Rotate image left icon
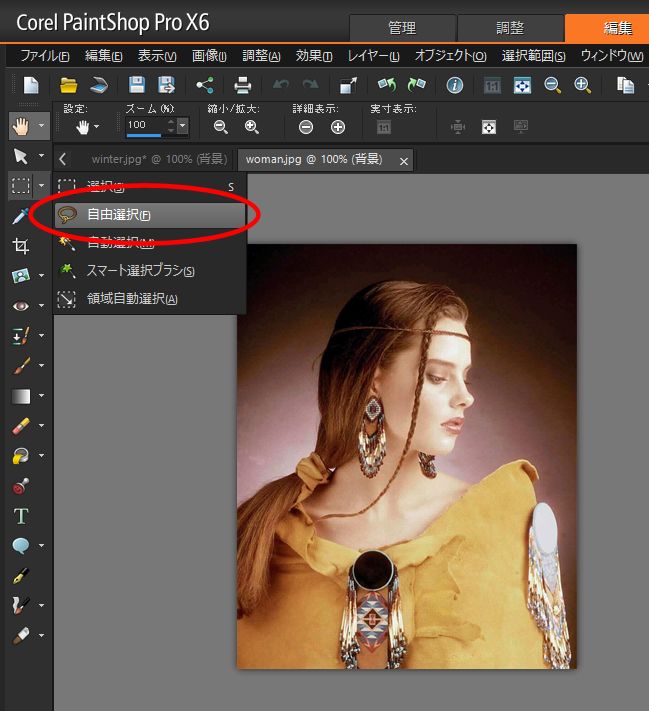Image resolution: width=649 pixels, height=711 pixels. pos(387,85)
